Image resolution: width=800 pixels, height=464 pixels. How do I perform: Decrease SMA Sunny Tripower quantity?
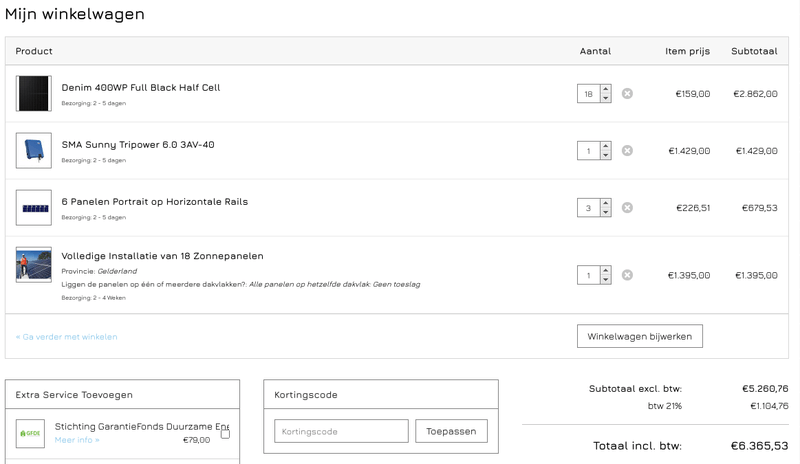[606, 155]
